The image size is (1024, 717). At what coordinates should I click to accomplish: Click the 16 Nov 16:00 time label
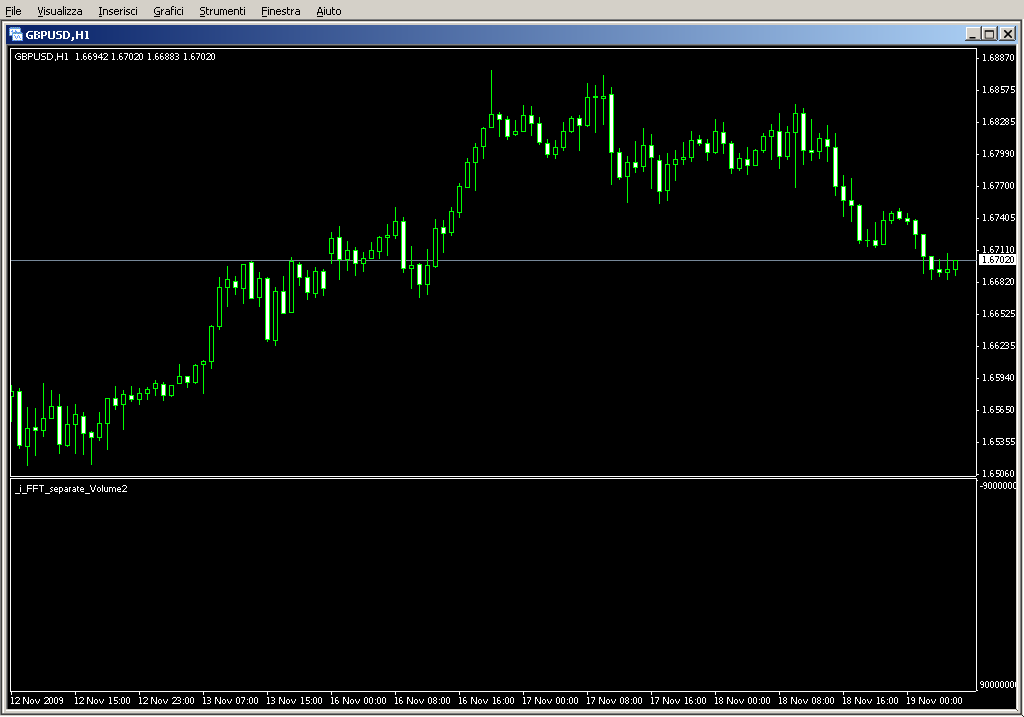[486, 701]
